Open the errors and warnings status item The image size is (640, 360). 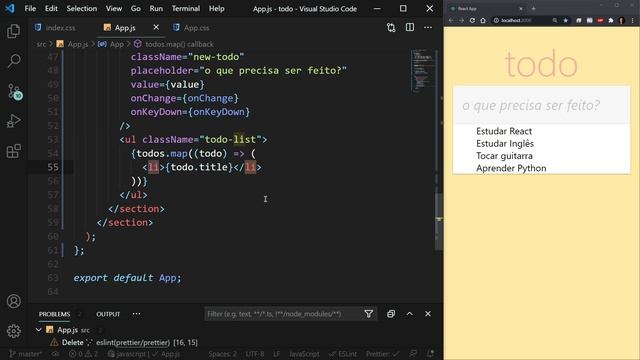coord(83,354)
